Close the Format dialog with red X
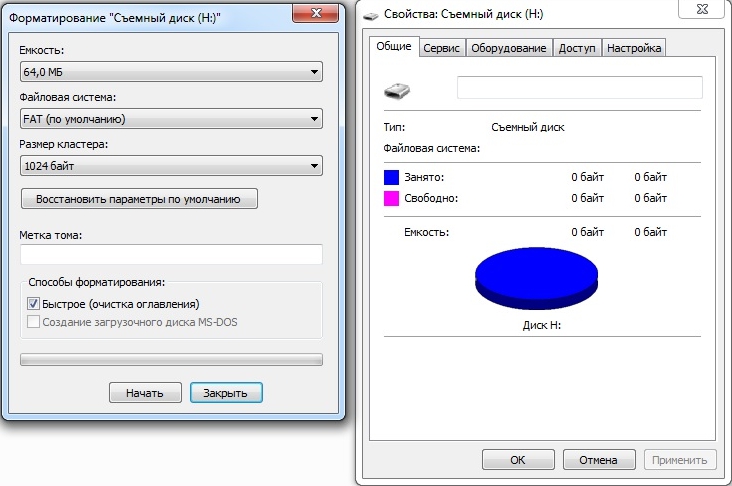Image resolution: width=732 pixels, height=486 pixels. [x=316, y=13]
